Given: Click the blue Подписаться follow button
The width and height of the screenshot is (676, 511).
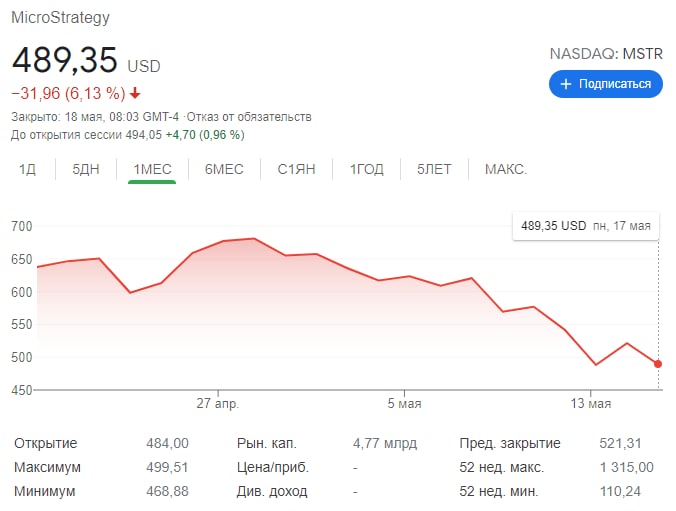Looking at the screenshot, I should 605,84.
